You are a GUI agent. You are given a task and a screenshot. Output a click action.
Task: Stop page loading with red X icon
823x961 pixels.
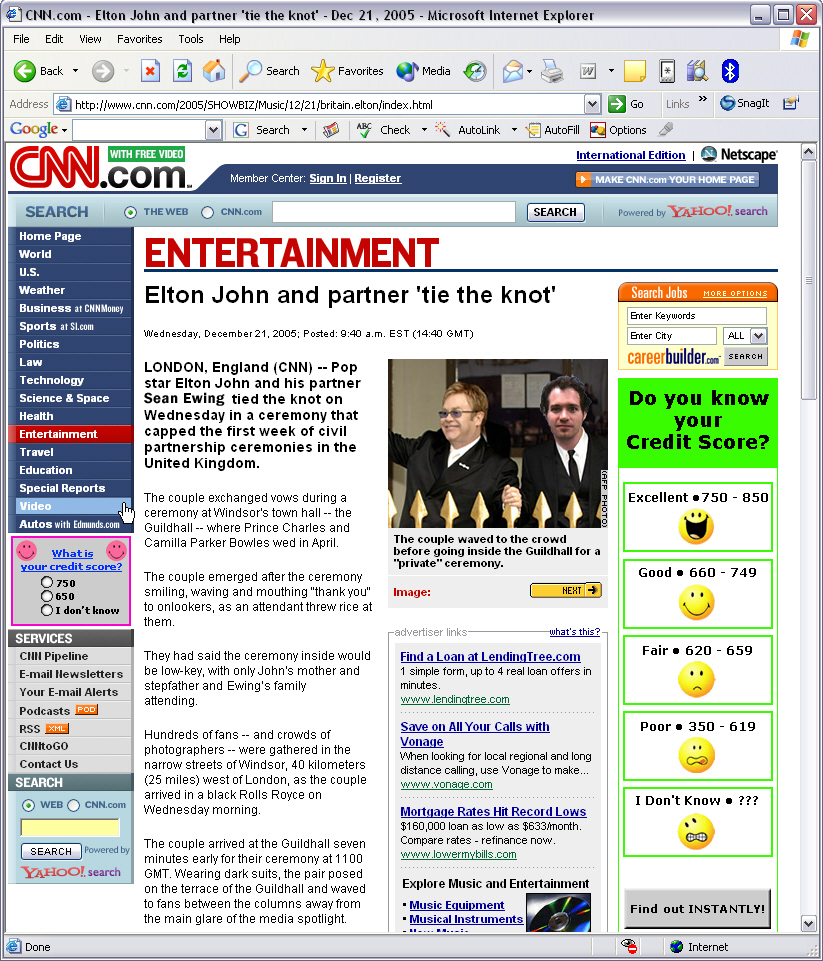click(x=150, y=71)
